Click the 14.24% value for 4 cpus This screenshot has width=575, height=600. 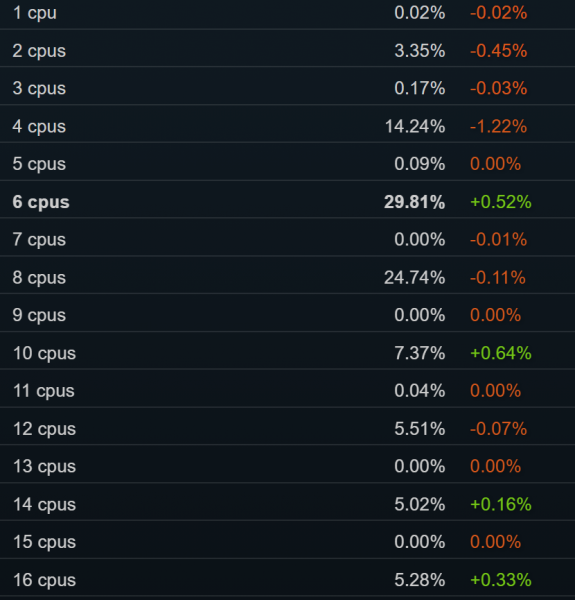[415, 126]
